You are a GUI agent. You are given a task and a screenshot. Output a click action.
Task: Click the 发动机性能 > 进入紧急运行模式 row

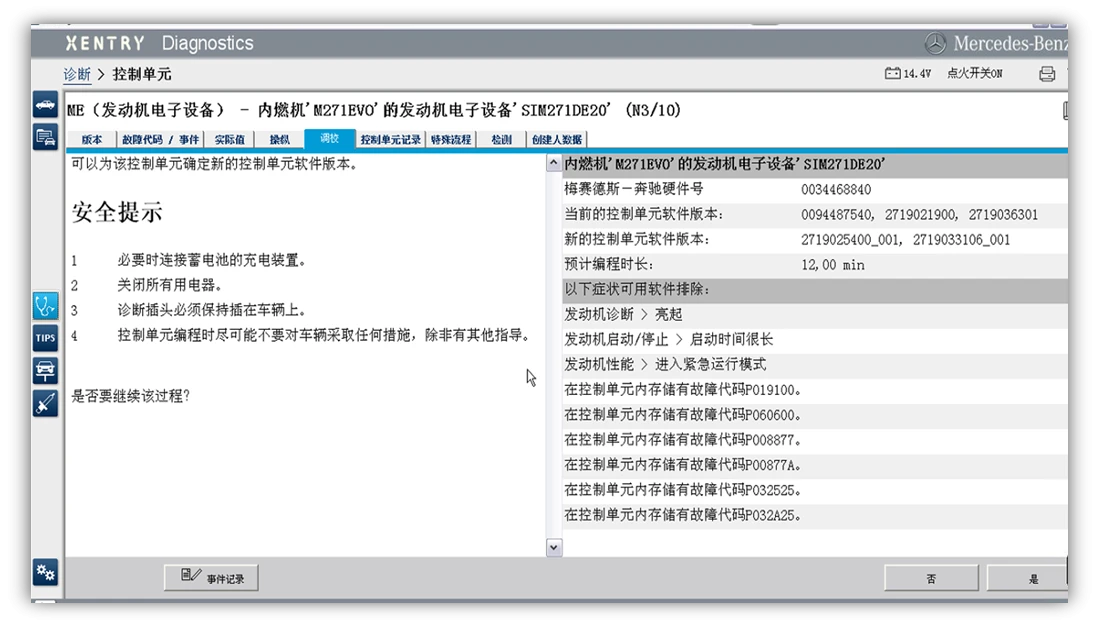coord(815,364)
